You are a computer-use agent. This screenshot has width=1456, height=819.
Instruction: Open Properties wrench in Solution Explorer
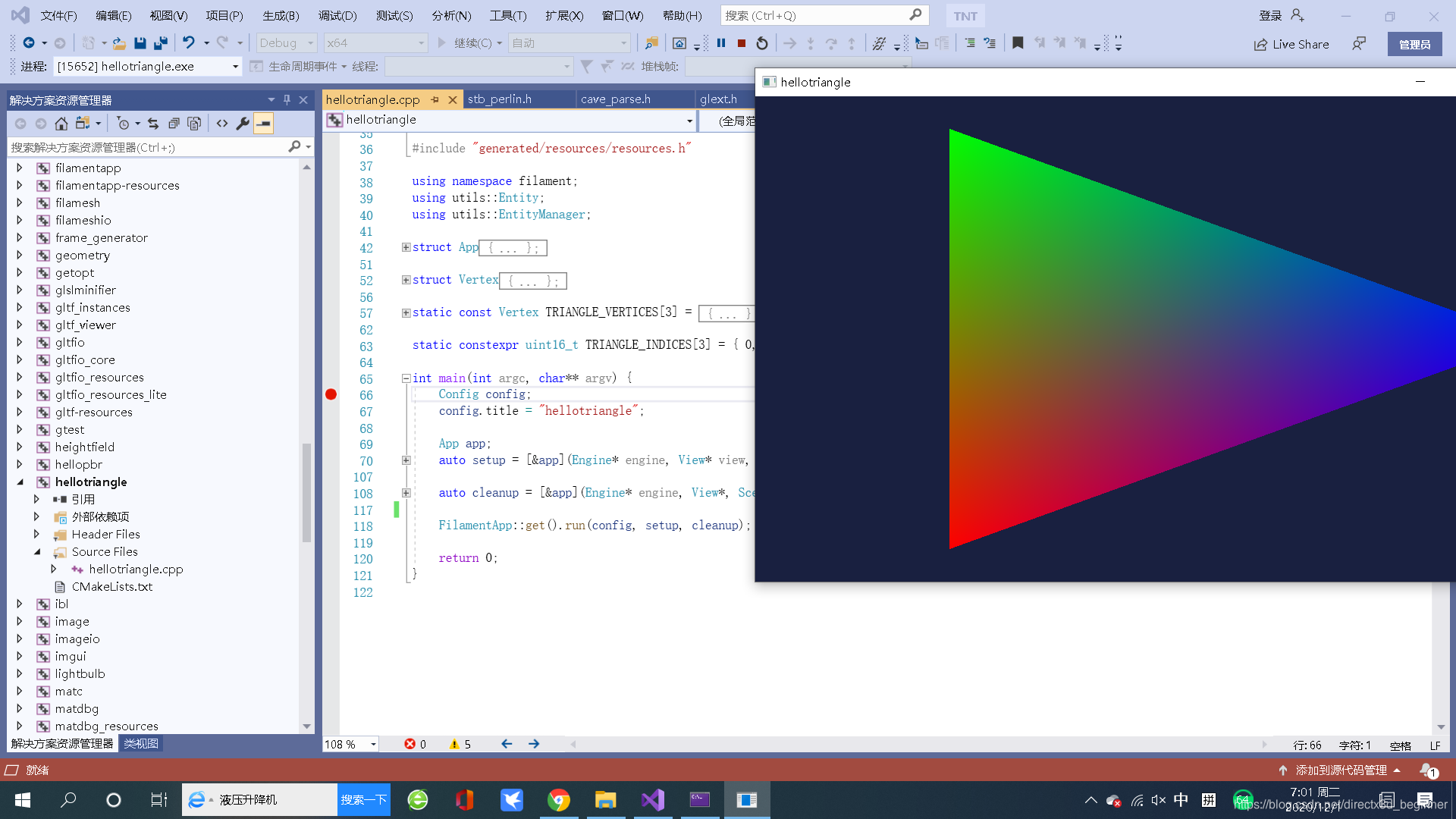[243, 123]
